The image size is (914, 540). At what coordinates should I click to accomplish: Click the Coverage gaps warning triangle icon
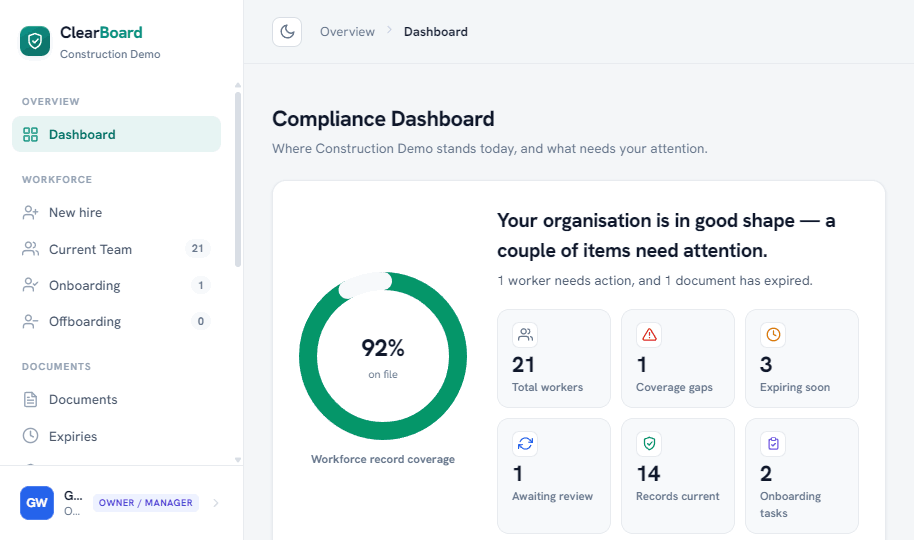649,335
